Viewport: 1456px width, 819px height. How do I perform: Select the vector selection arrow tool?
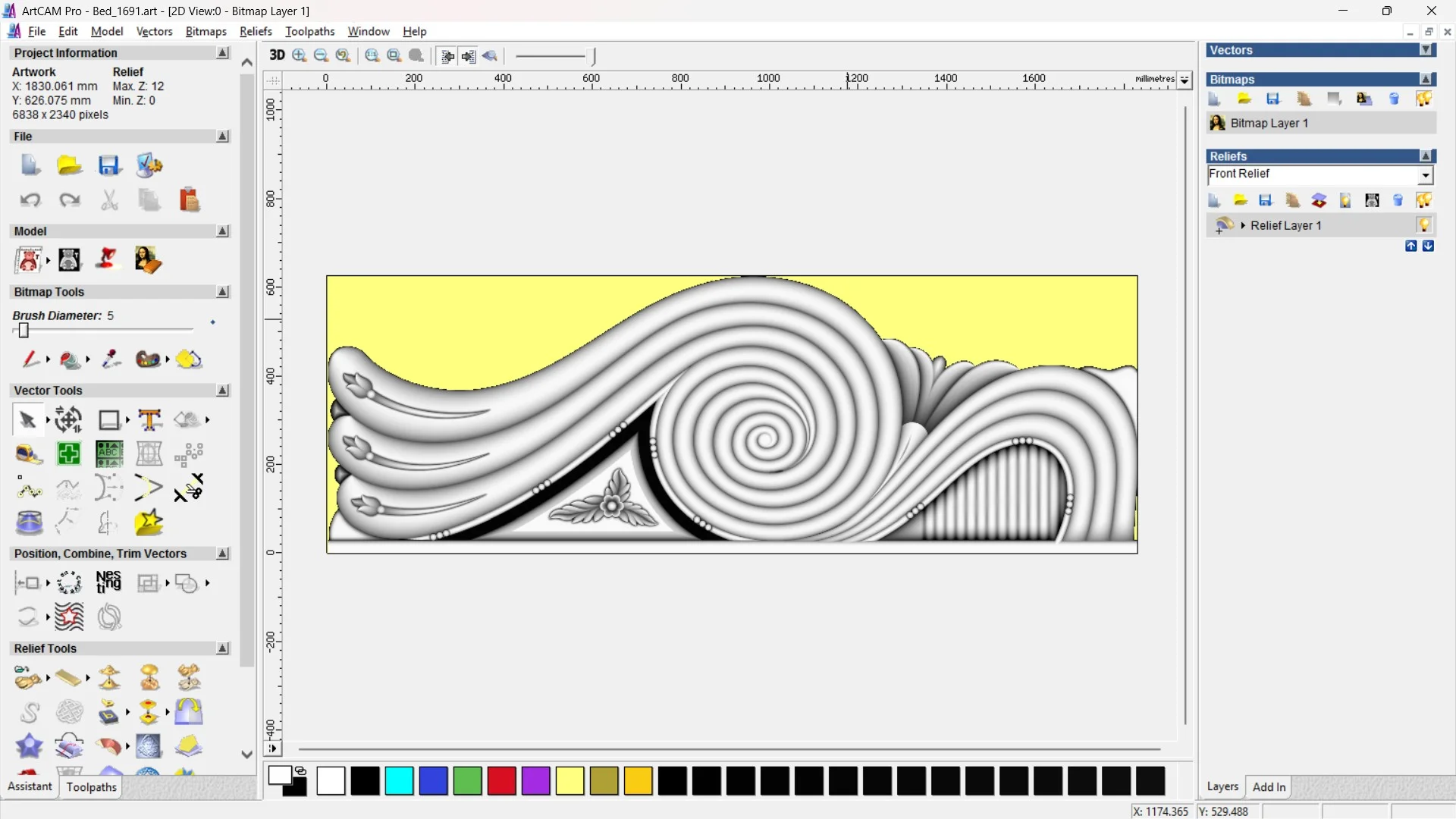(x=27, y=419)
